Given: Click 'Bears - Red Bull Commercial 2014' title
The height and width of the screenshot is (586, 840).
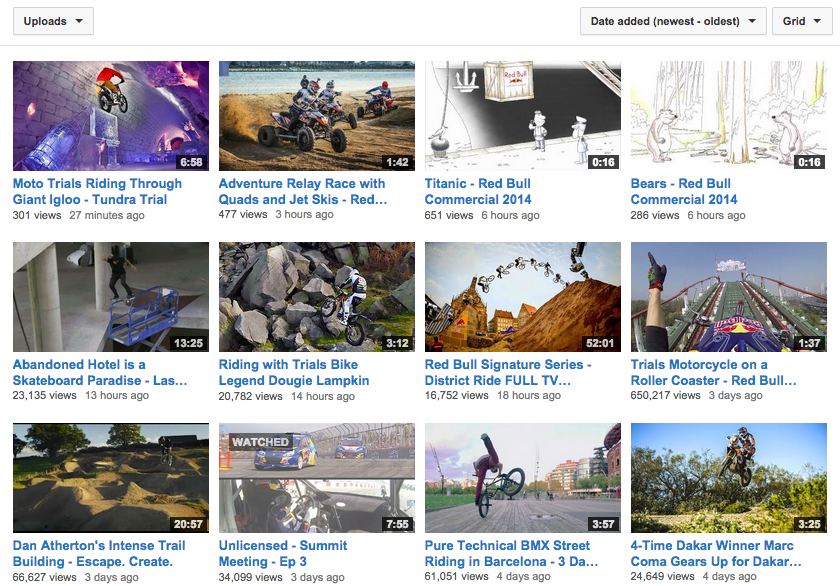Looking at the screenshot, I should [x=684, y=191].
